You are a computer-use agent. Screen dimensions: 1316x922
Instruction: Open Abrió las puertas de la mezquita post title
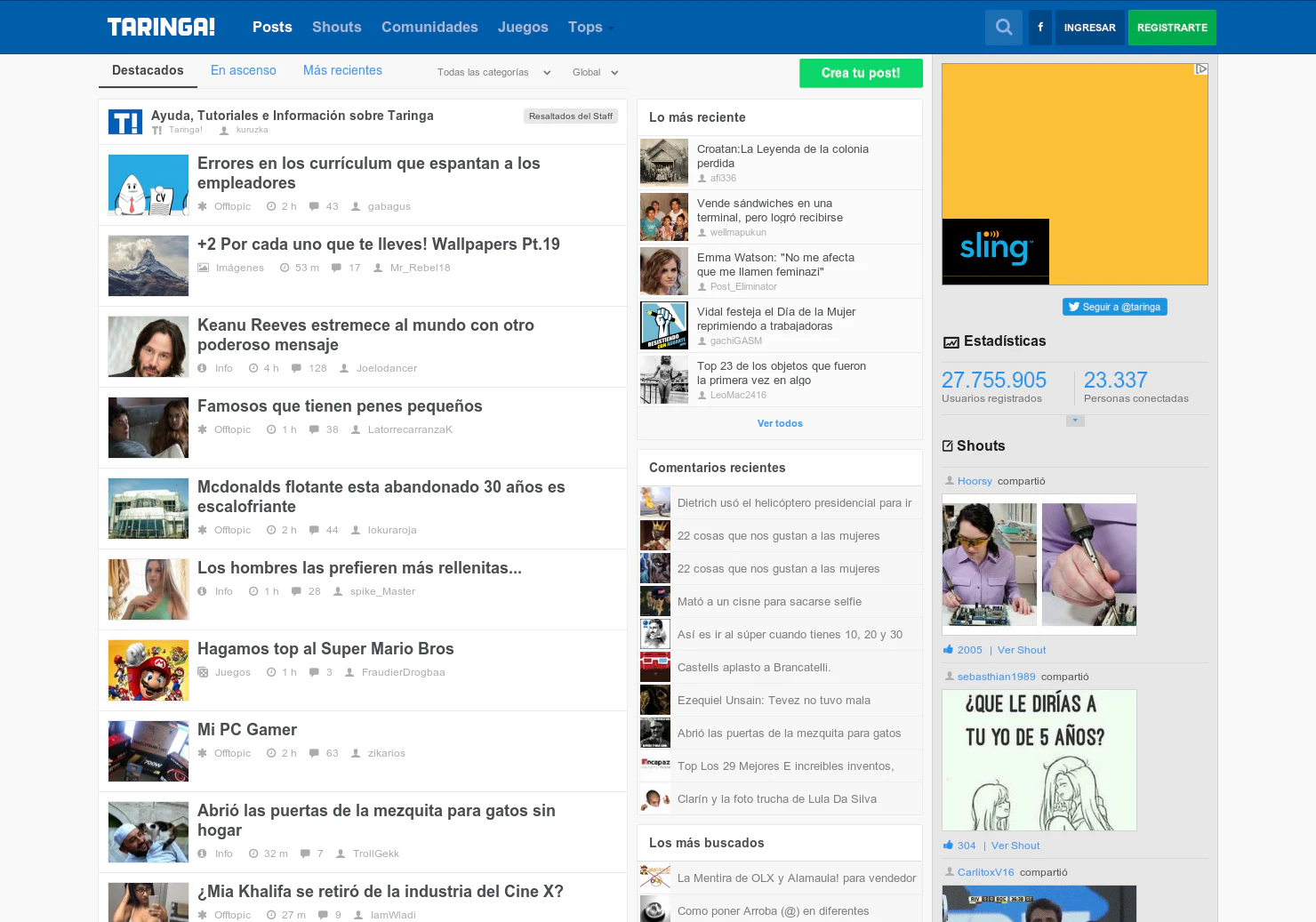coord(376,821)
